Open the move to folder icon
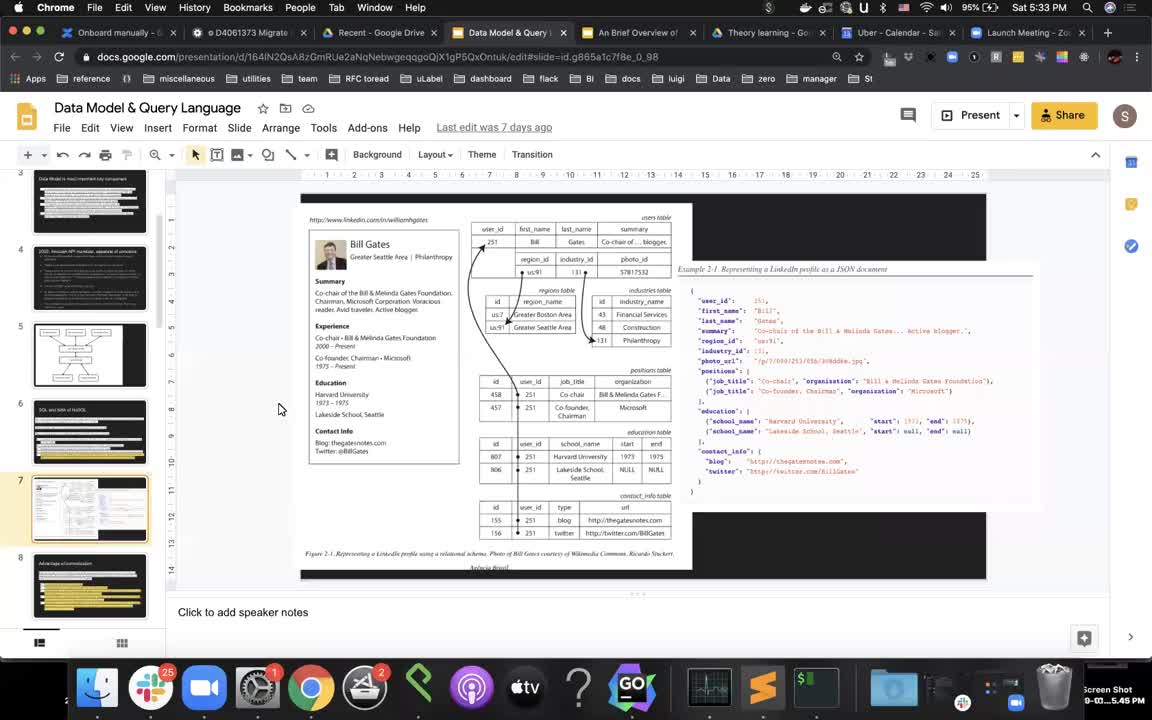This screenshot has width=1152, height=720. tap(286, 109)
